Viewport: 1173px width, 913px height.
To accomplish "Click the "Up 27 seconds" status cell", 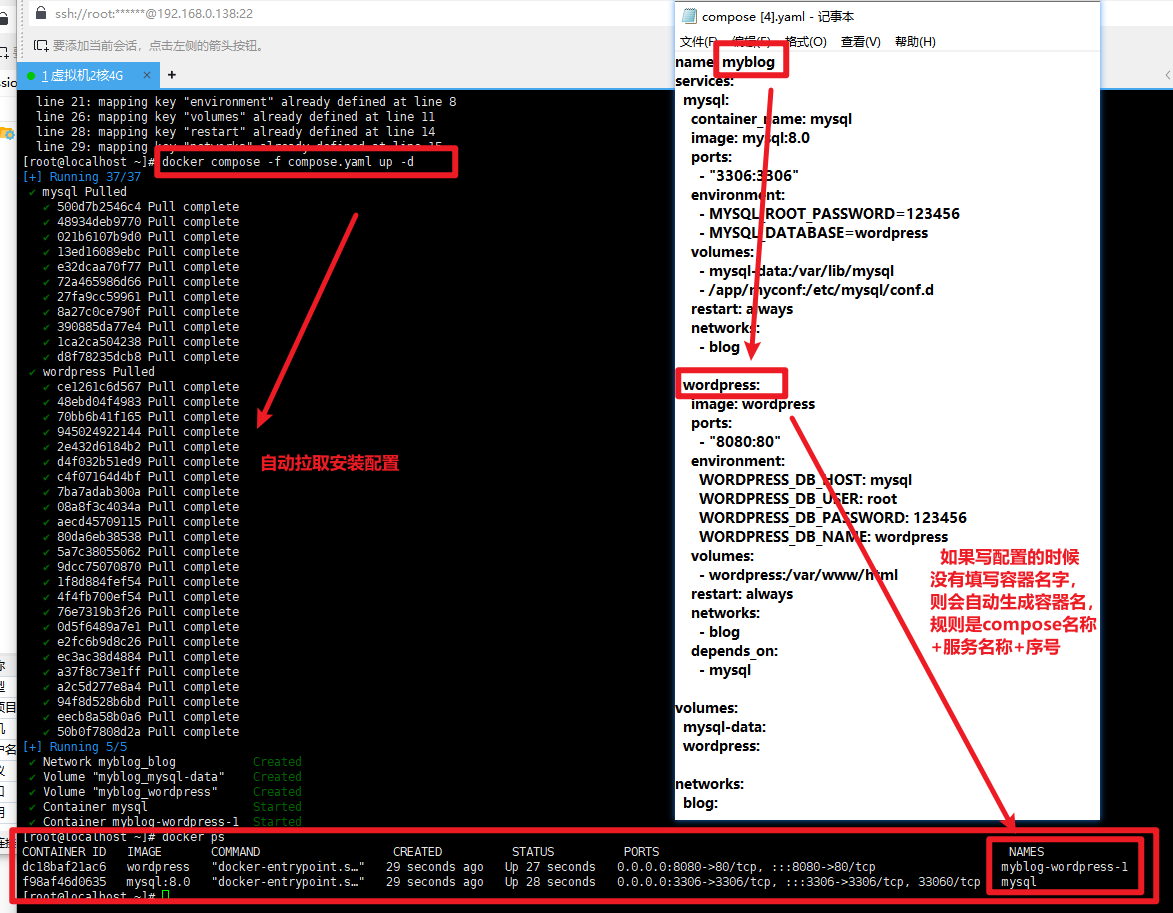I will click(x=550, y=867).
